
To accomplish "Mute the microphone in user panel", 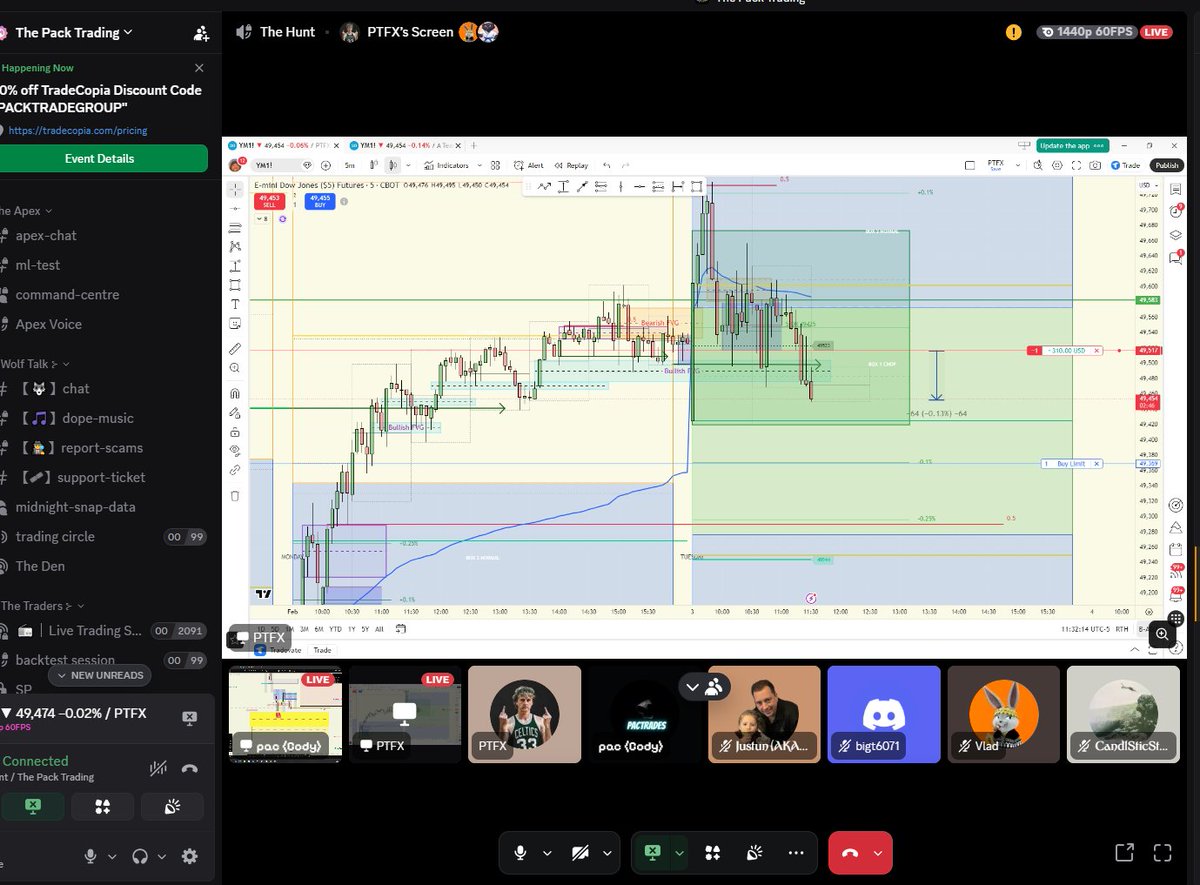I will pos(90,856).
